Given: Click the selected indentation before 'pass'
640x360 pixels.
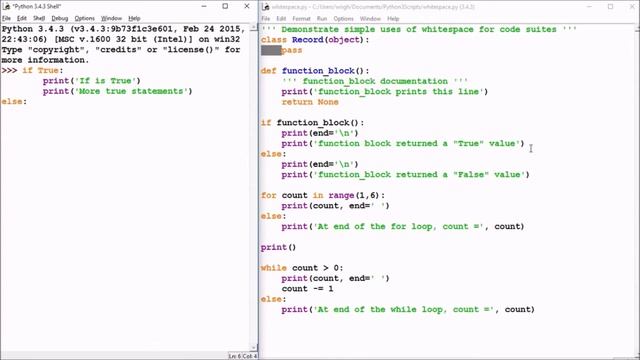Looking at the screenshot, I should tap(271, 50).
